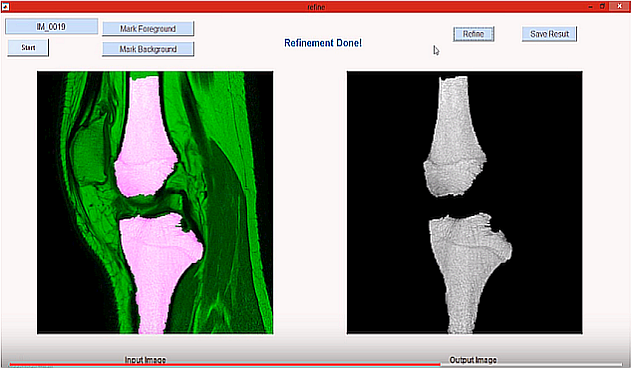Image resolution: width=638 pixels, height=368 pixels.
Task: Click Save Result
Action: (549, 34)
